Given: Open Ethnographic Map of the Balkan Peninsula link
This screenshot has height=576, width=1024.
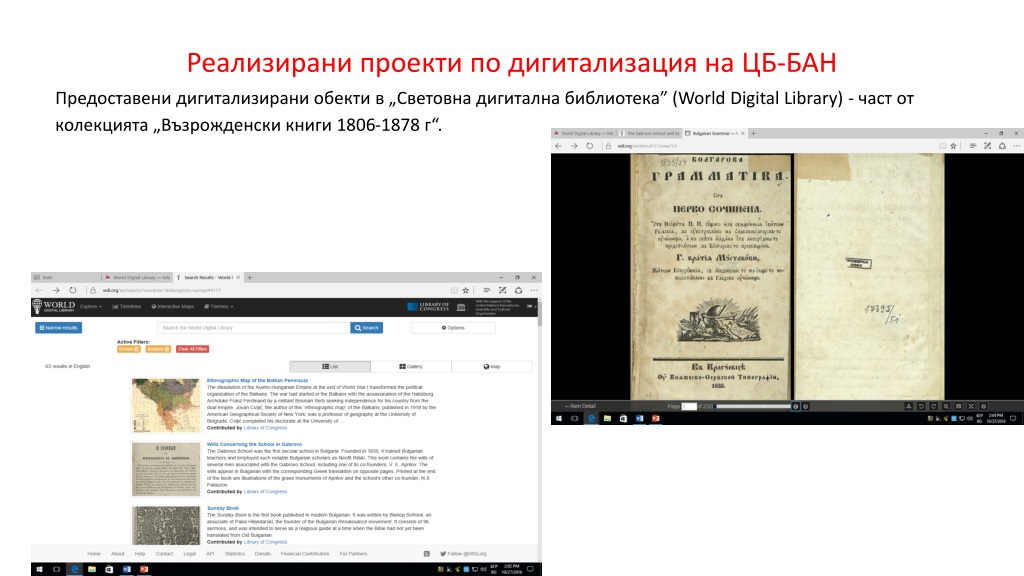Looking at the screenshot, I should (257, 380).
